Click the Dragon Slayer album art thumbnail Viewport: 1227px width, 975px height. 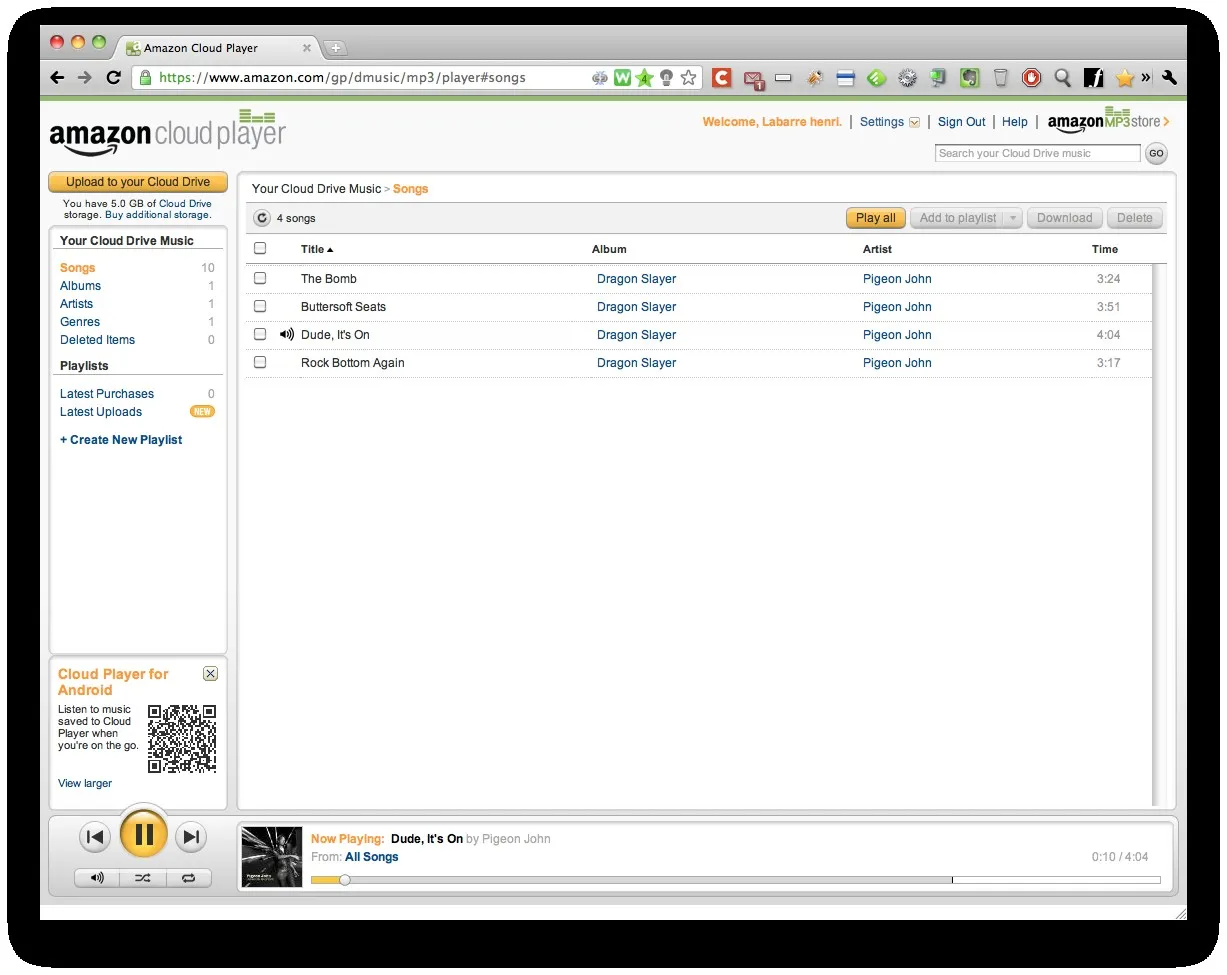(272, 857)
